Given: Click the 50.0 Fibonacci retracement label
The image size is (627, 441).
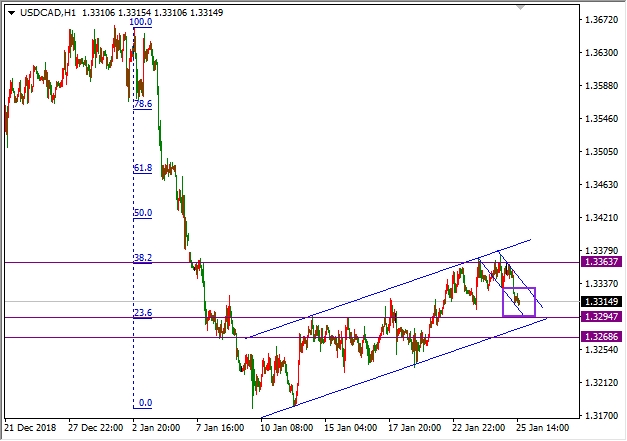Looking at the screenshot, I should pos(143,212).
